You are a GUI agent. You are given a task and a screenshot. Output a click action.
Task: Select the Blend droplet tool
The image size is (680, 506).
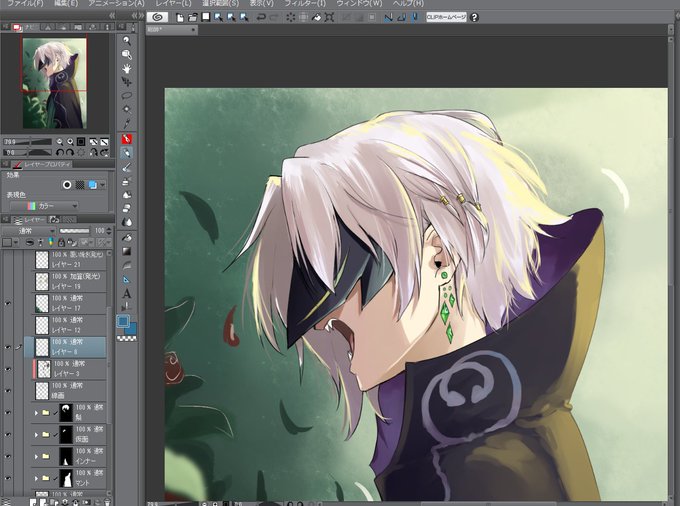point(127,222)
